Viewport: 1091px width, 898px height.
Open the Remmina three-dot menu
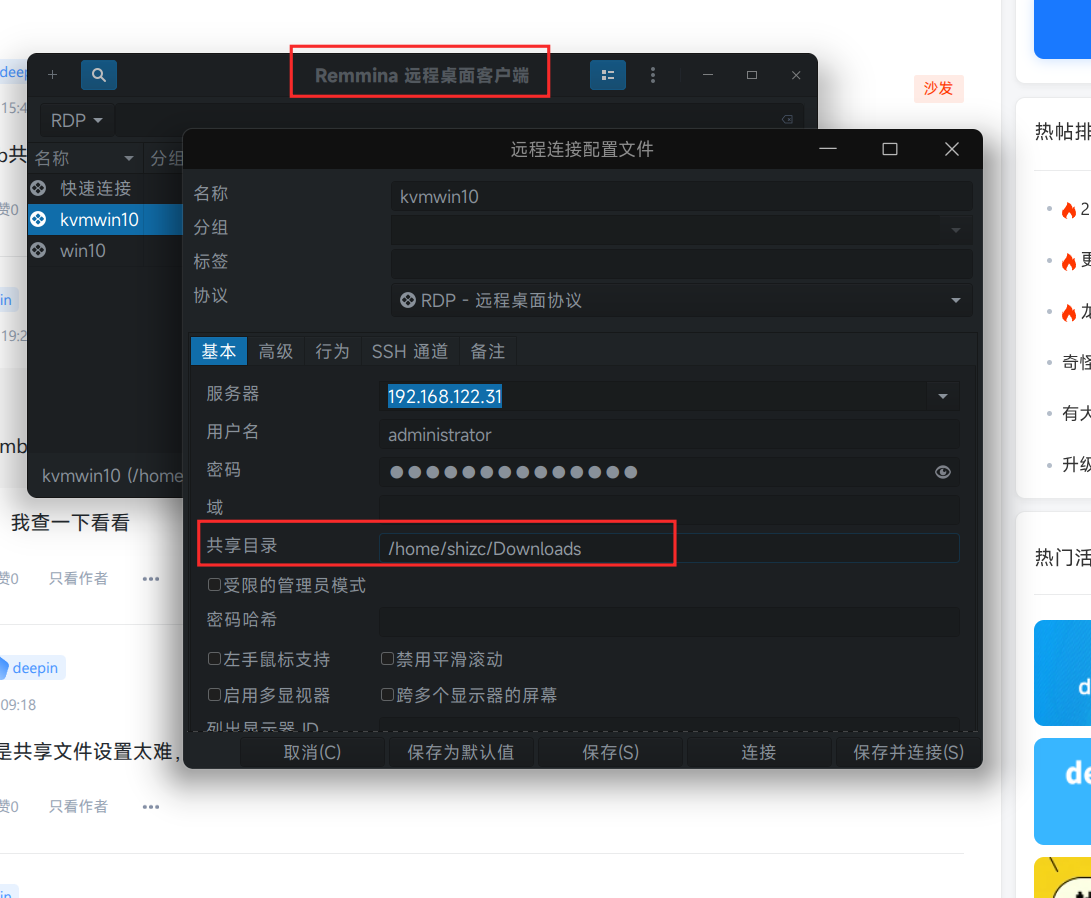coord(653,75)
